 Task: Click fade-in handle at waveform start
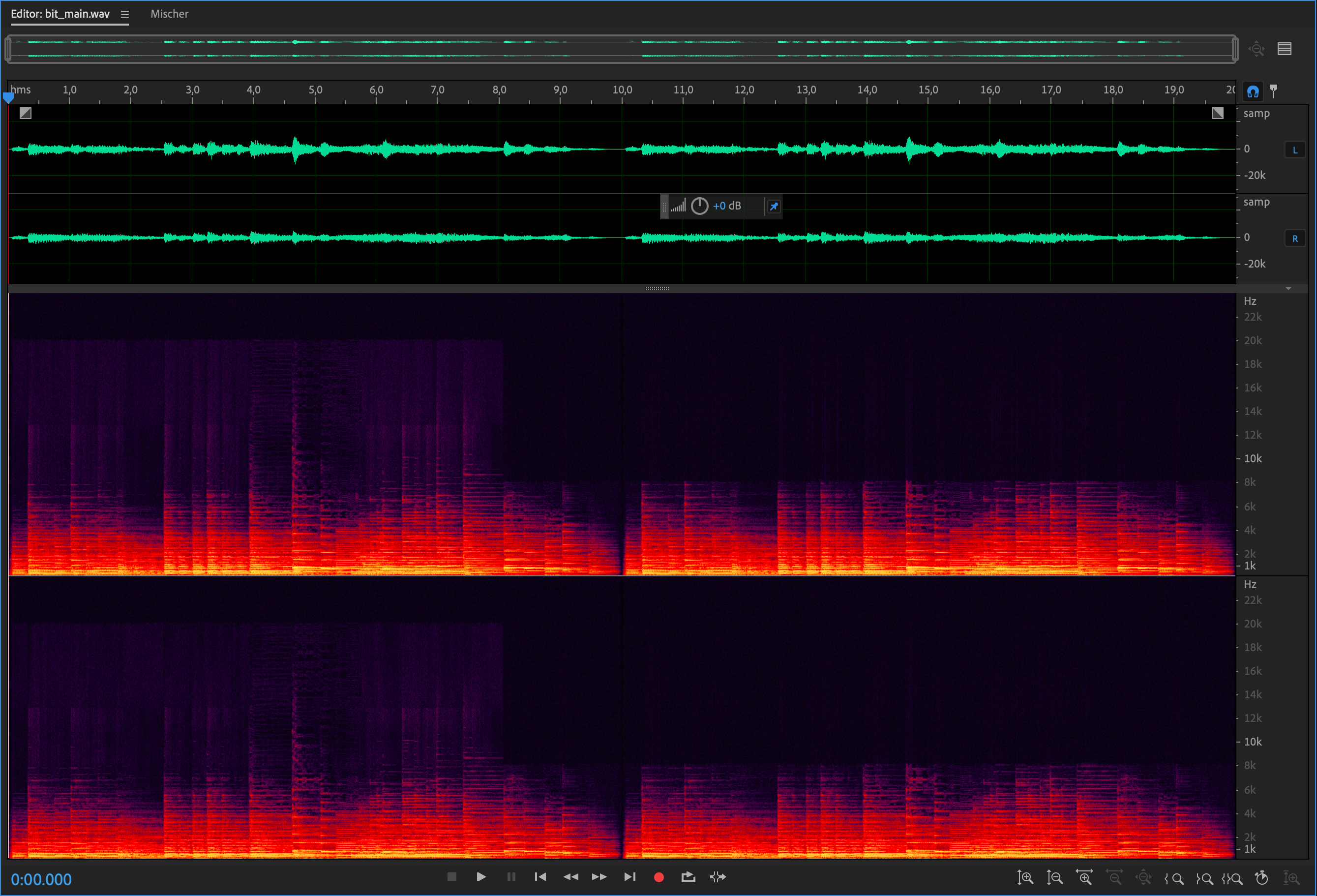click(26, 113)
